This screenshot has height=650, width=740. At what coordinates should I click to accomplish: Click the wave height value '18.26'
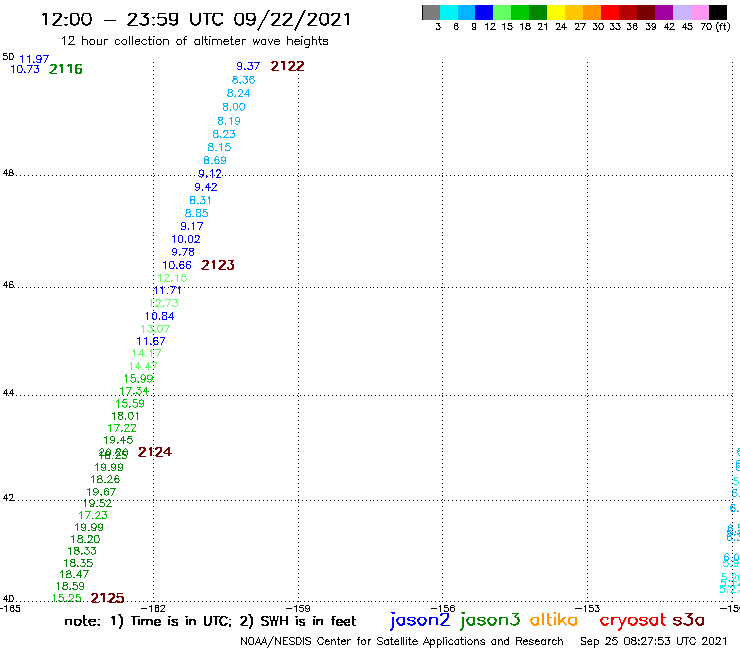105,480
